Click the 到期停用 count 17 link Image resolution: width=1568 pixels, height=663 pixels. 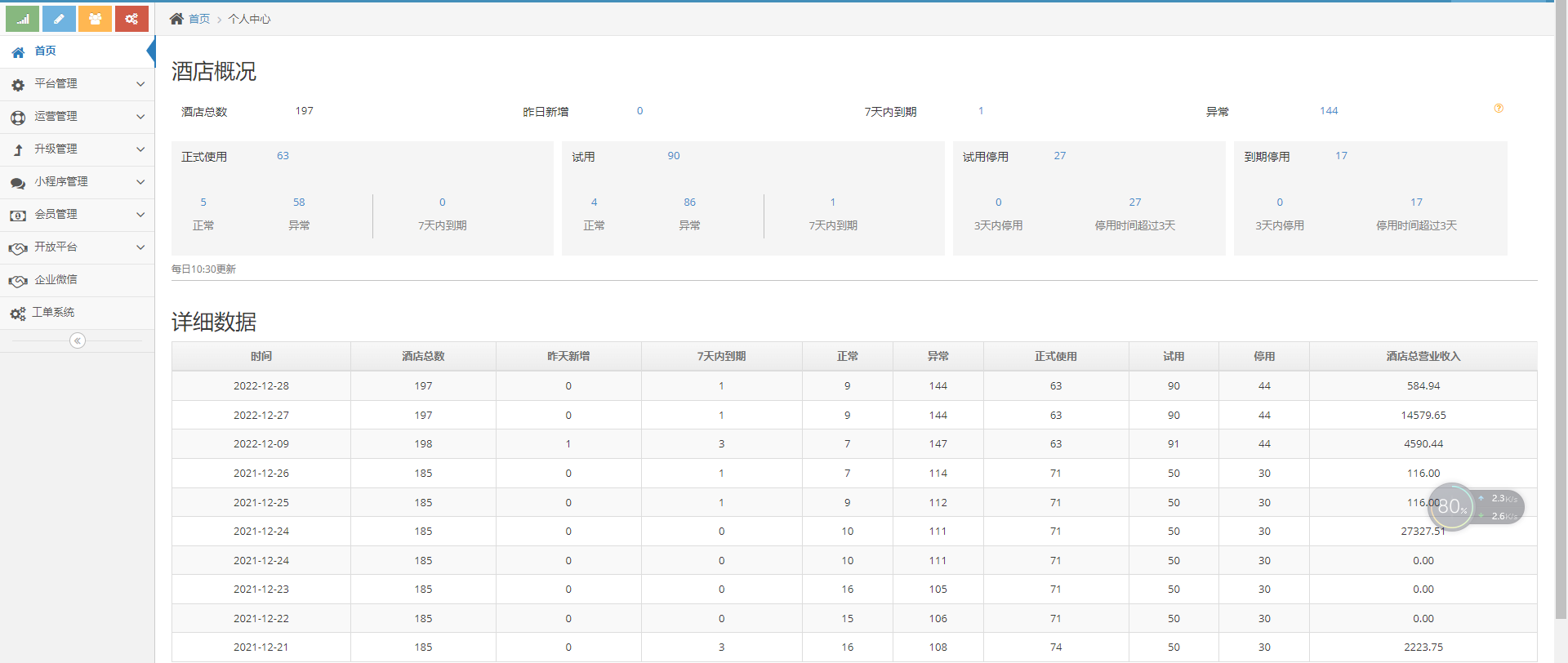point(1341,156)
